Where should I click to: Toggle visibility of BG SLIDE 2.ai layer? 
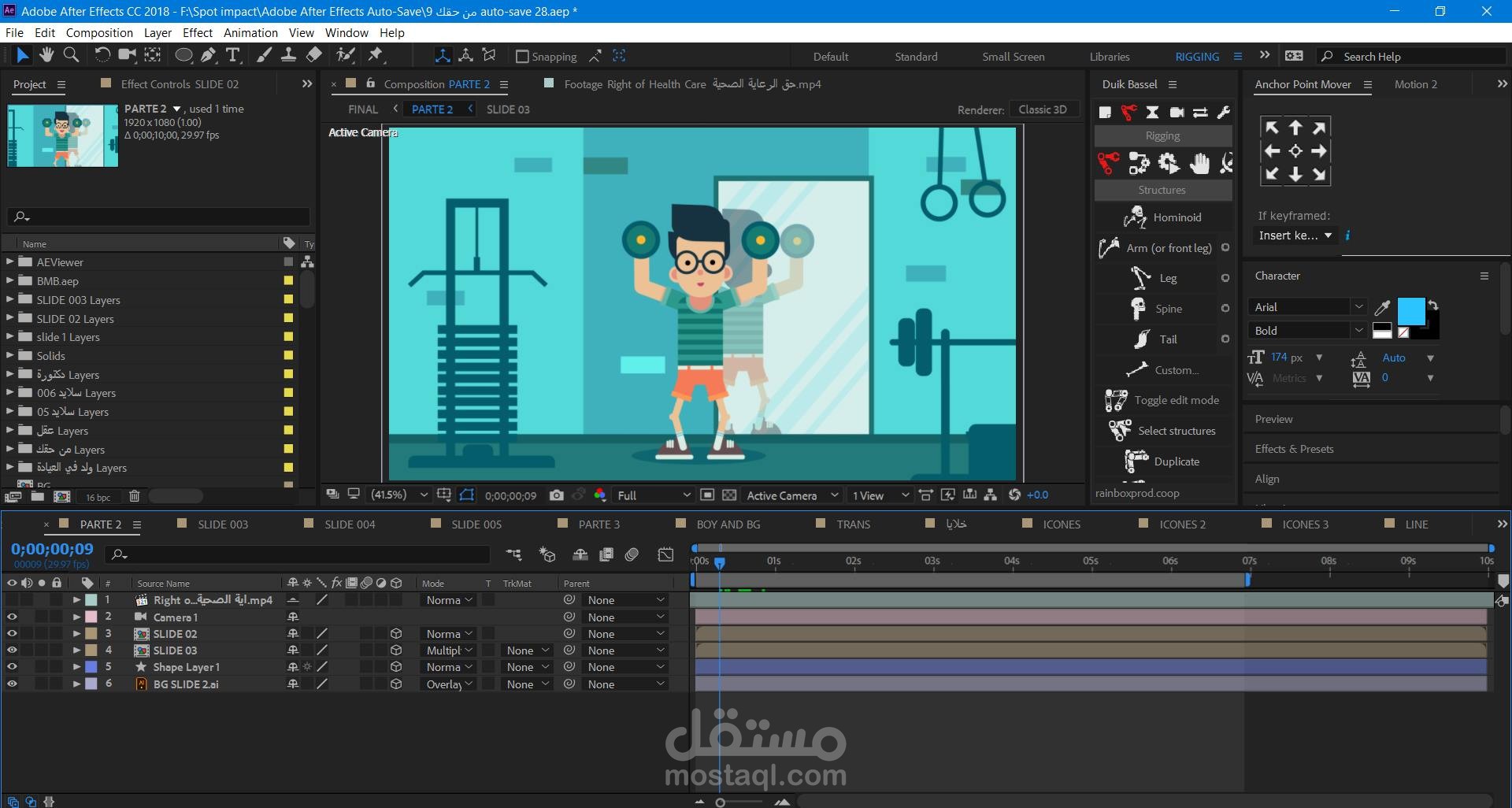[x=12, y=684]
